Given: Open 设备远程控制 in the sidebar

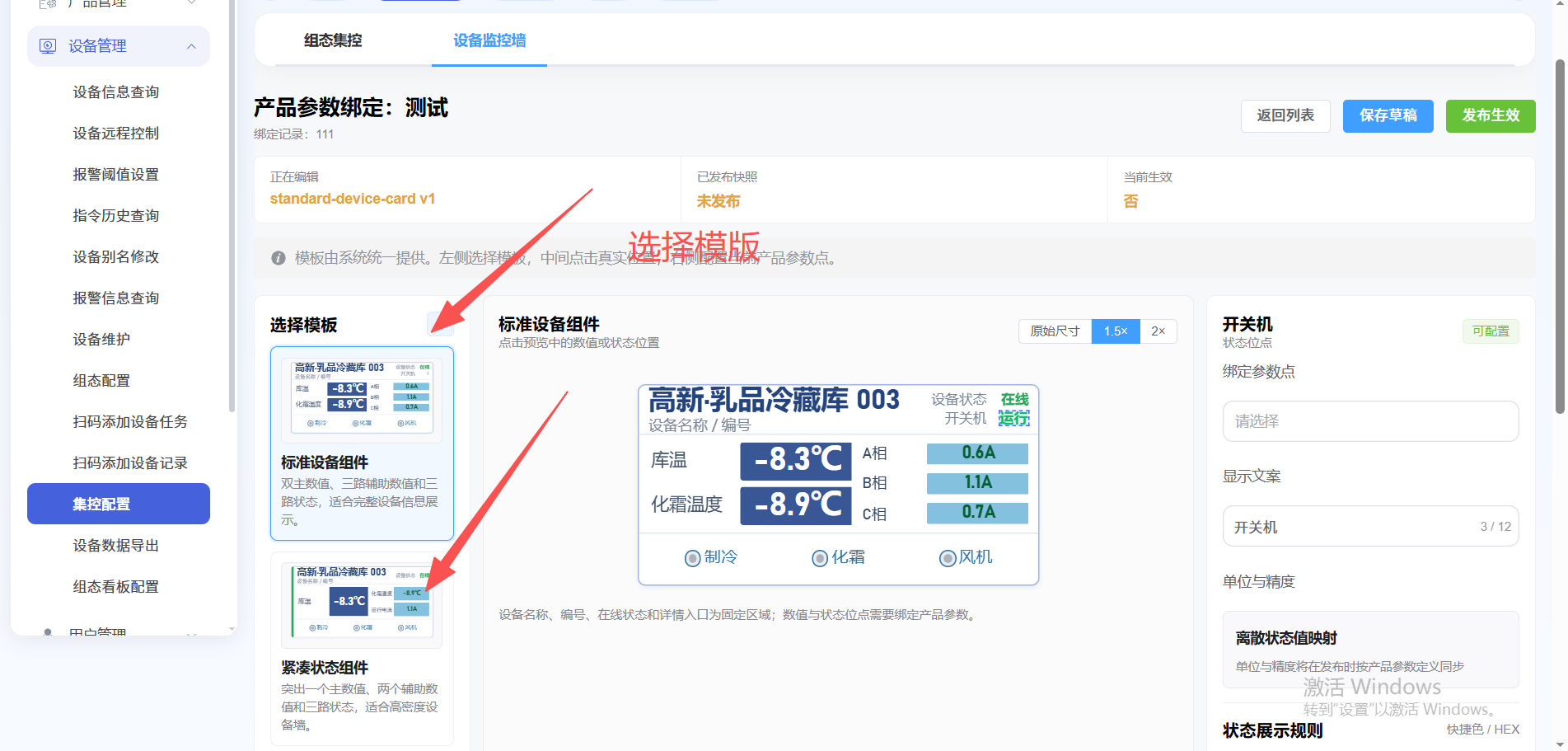Looking at the screenshot, I should [116, 134].
